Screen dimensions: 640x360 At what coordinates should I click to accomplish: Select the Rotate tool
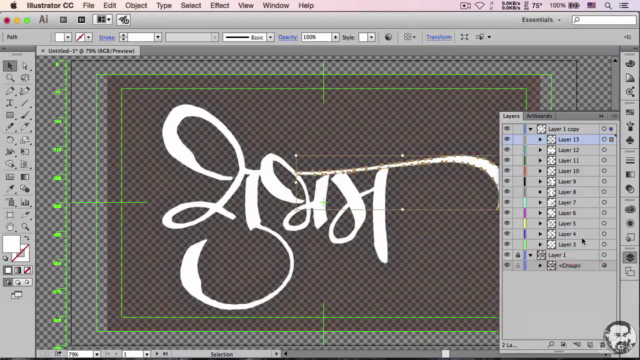(x=10, y=140)
